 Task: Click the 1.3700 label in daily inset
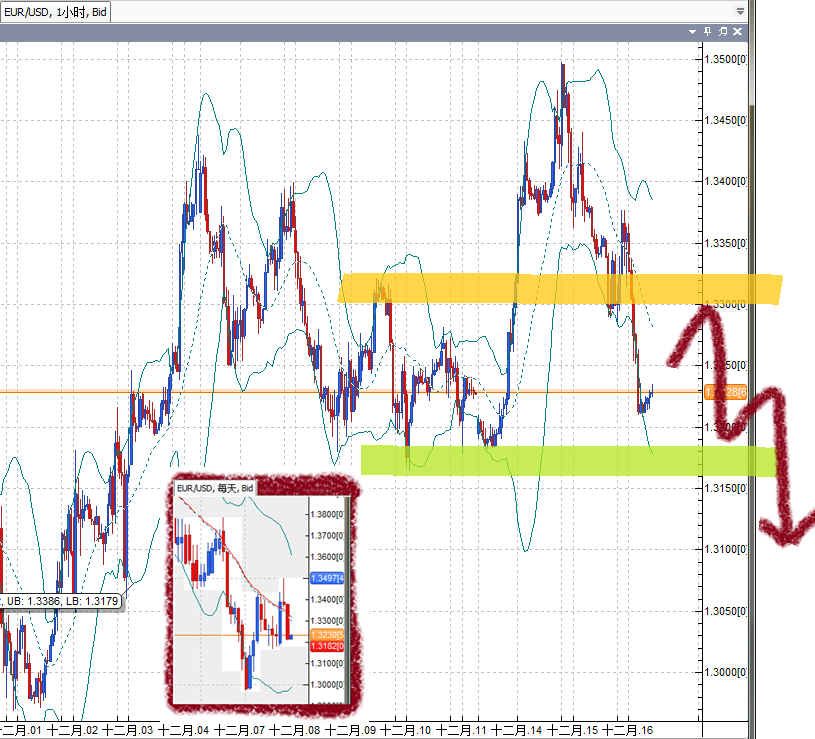point(327,536)
